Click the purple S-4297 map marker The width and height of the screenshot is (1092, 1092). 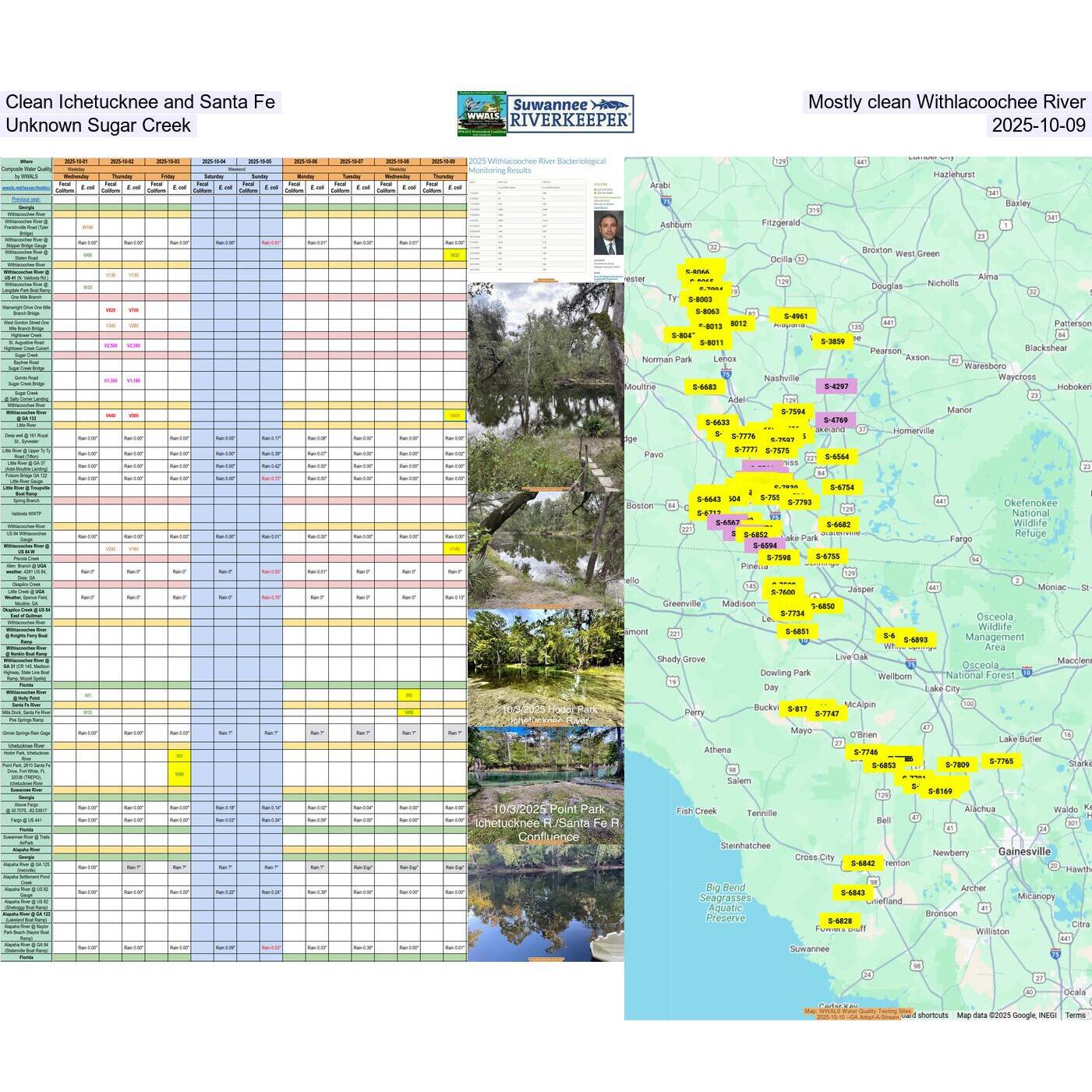pos(836,387)
